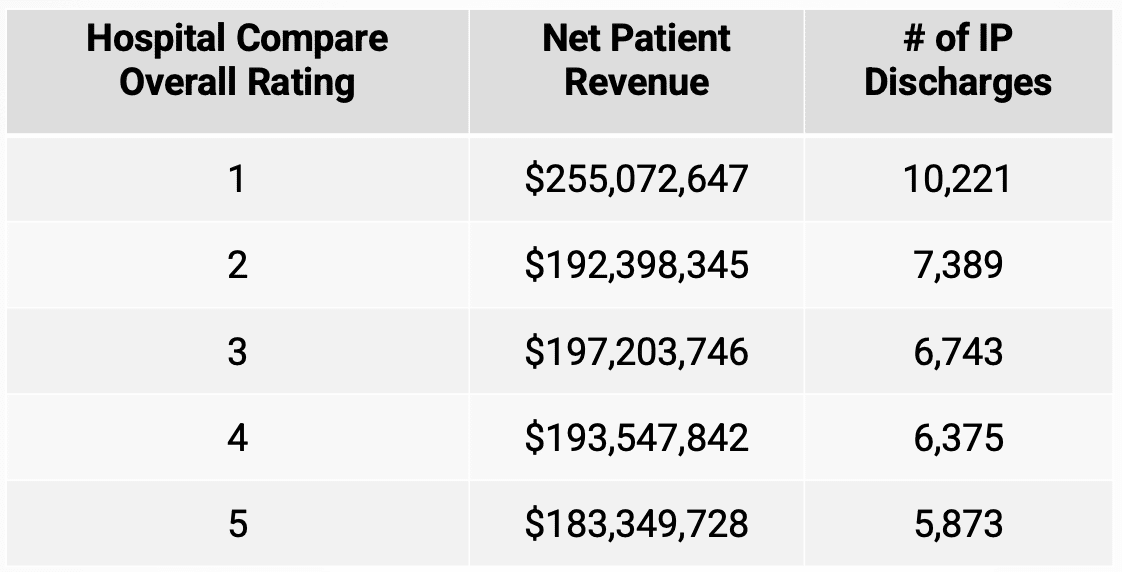Click the word "Discharges" in the header
1122x572 pixels.
(957, 82)
